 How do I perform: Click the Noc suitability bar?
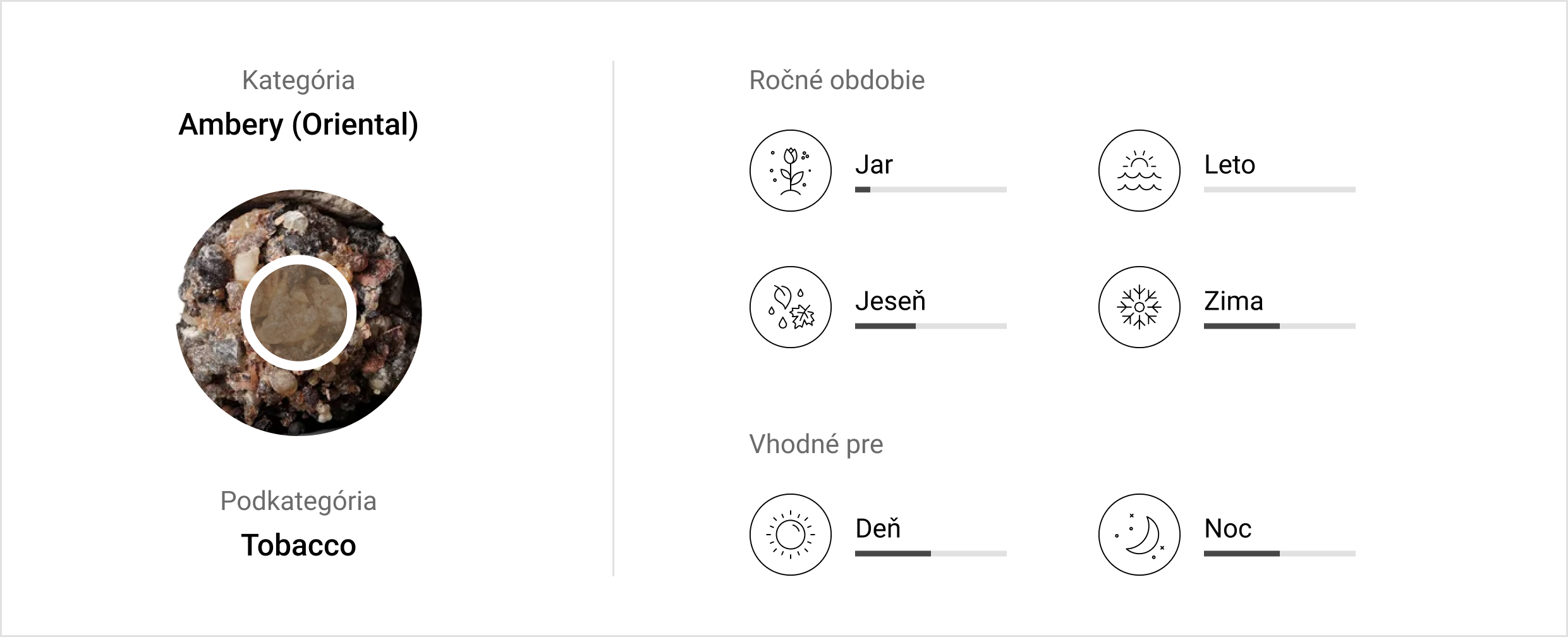pos(1279,554)
